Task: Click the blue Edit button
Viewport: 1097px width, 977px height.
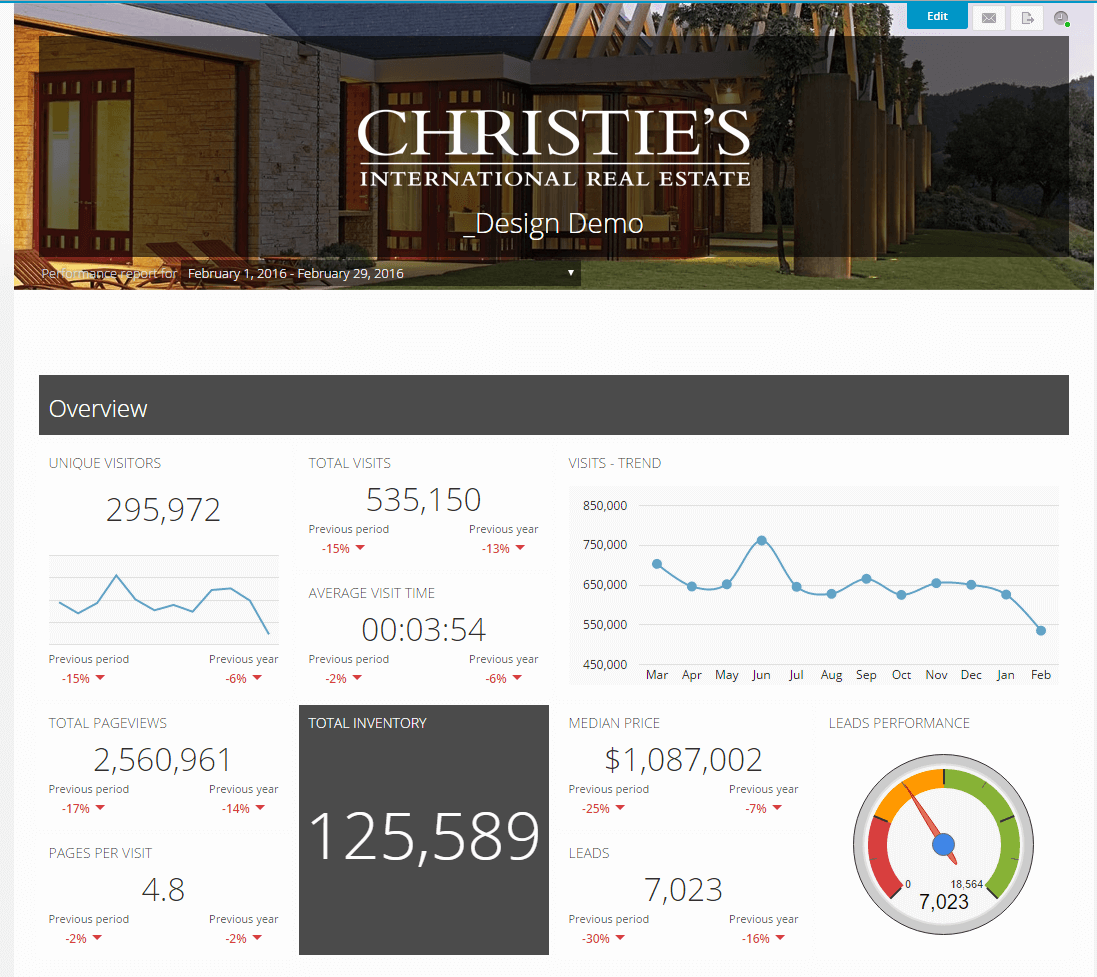Action: [x=937, y=16]
